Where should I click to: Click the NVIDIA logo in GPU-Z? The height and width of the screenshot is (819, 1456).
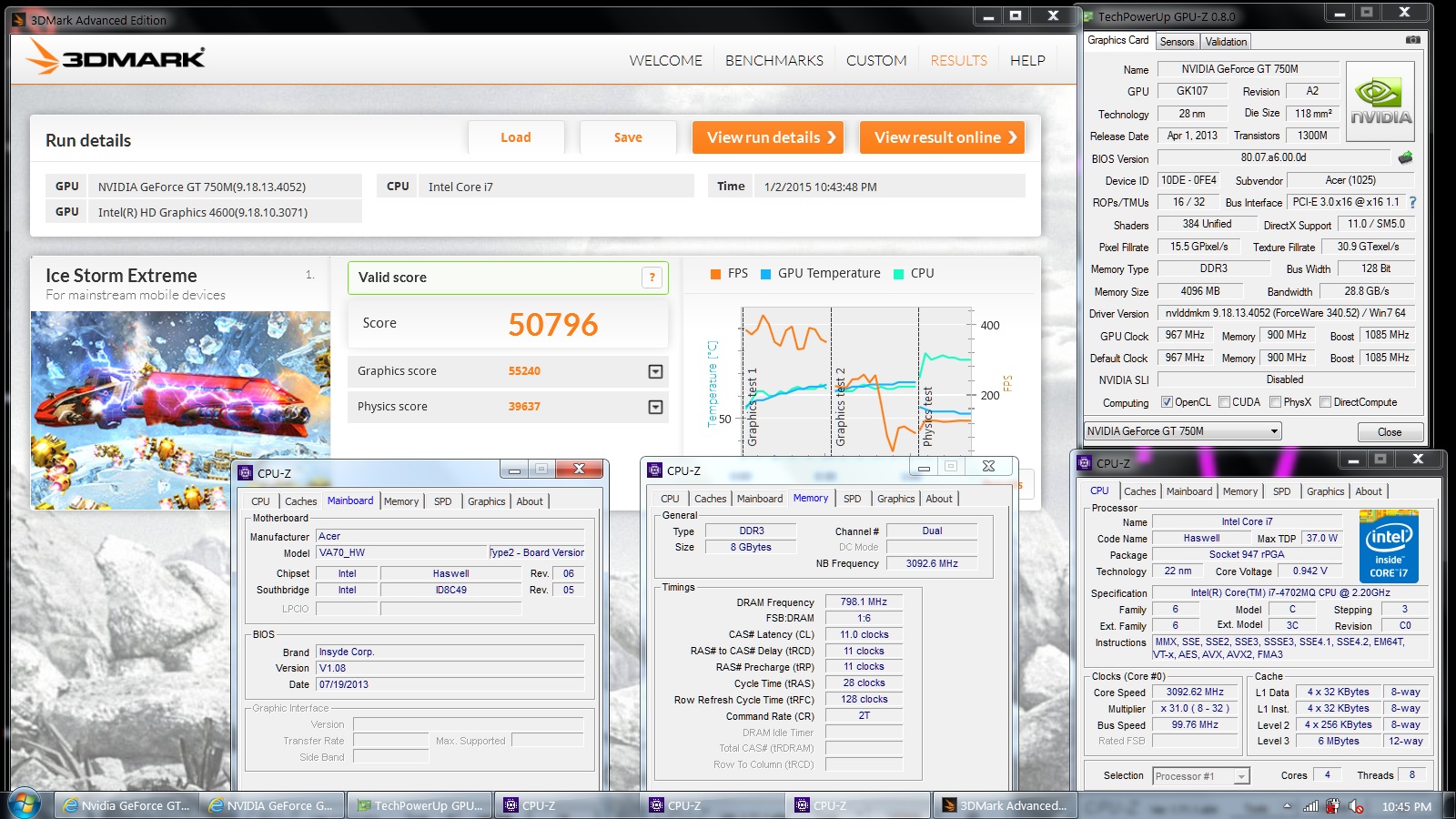1380,101
